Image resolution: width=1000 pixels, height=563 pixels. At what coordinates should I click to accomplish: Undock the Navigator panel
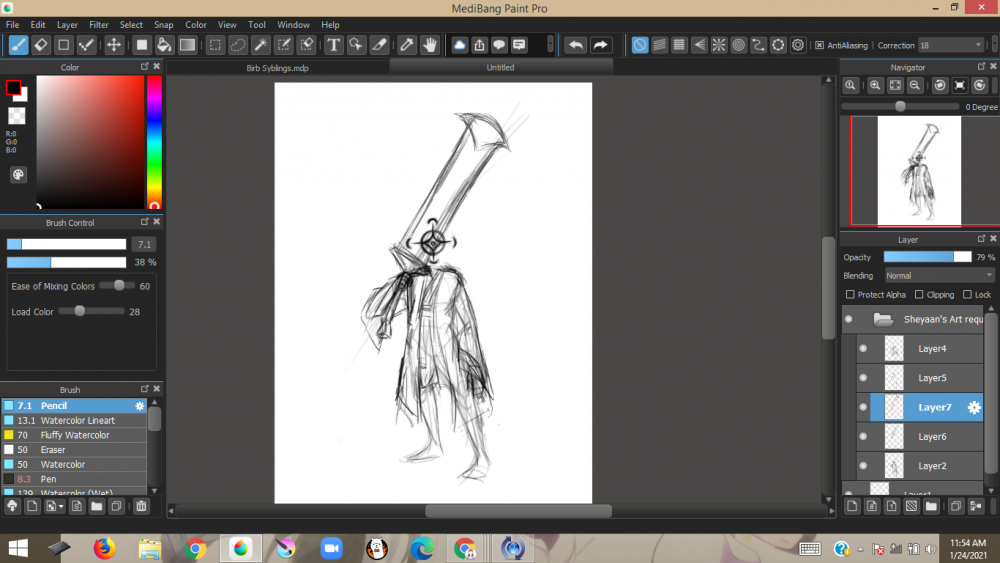coord(982,66)
